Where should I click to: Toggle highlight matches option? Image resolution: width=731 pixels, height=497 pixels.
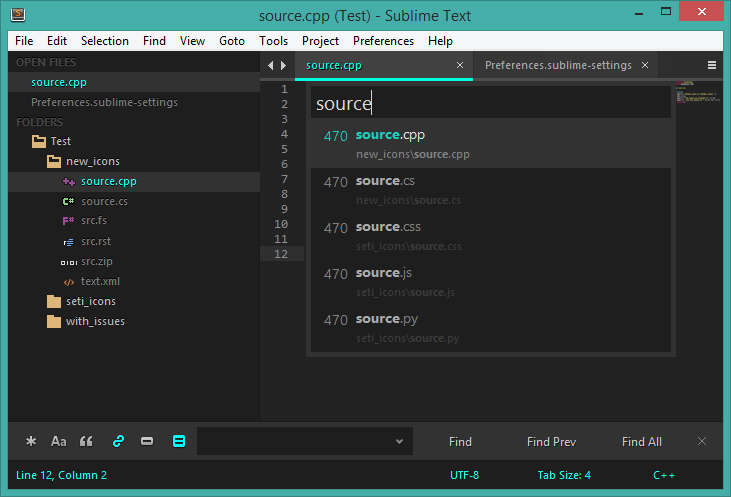(x=179, y=441)
